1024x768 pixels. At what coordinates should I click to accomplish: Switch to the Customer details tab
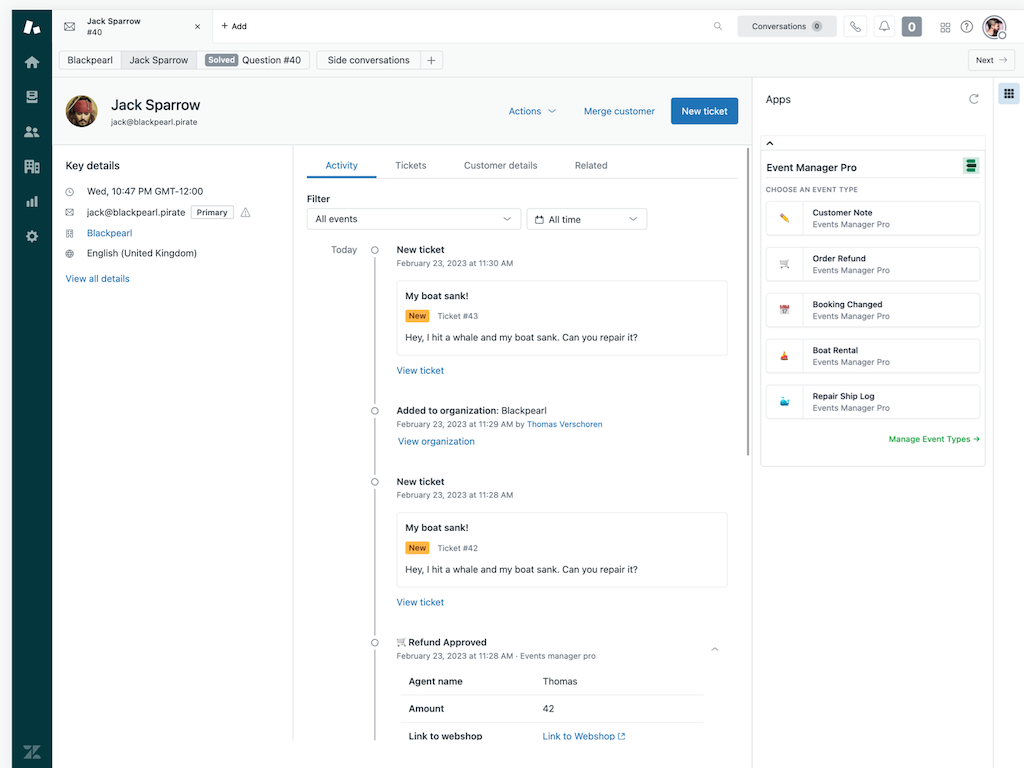click(x=500, y=165)
